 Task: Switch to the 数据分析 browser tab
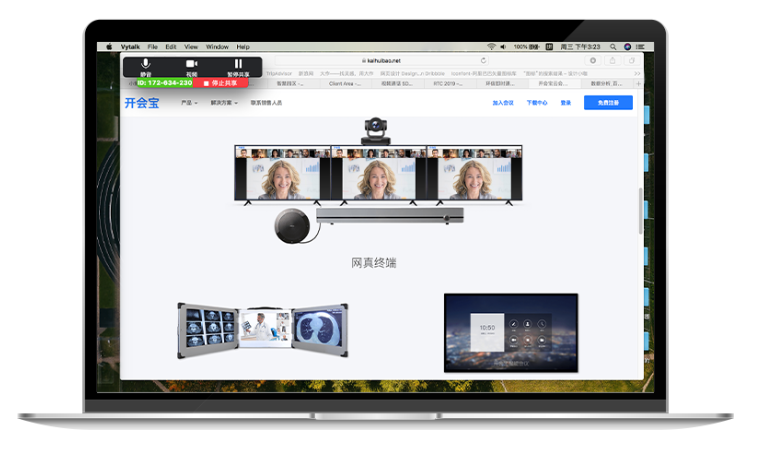(607, 84)
